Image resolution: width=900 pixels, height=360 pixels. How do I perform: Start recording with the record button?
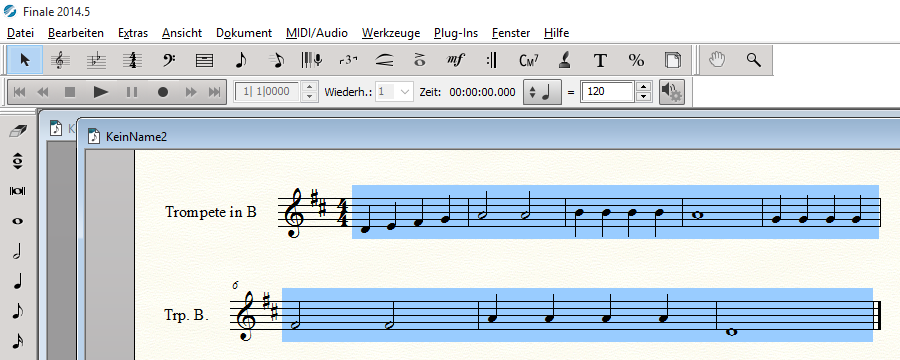click(163, 92)
